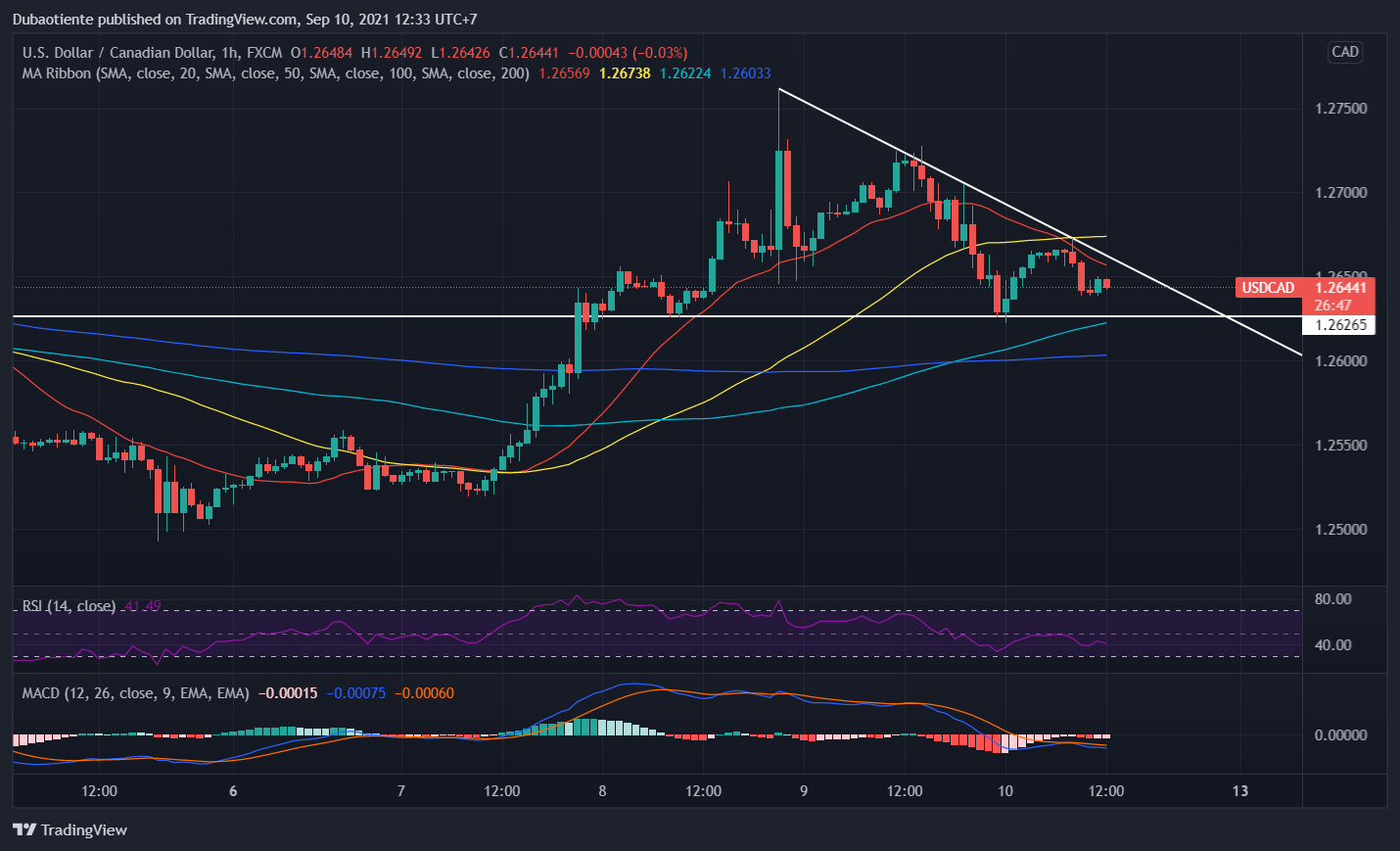Click the date label 7 on time axis
Viewport: 1400px width, 851px height.
400,791
